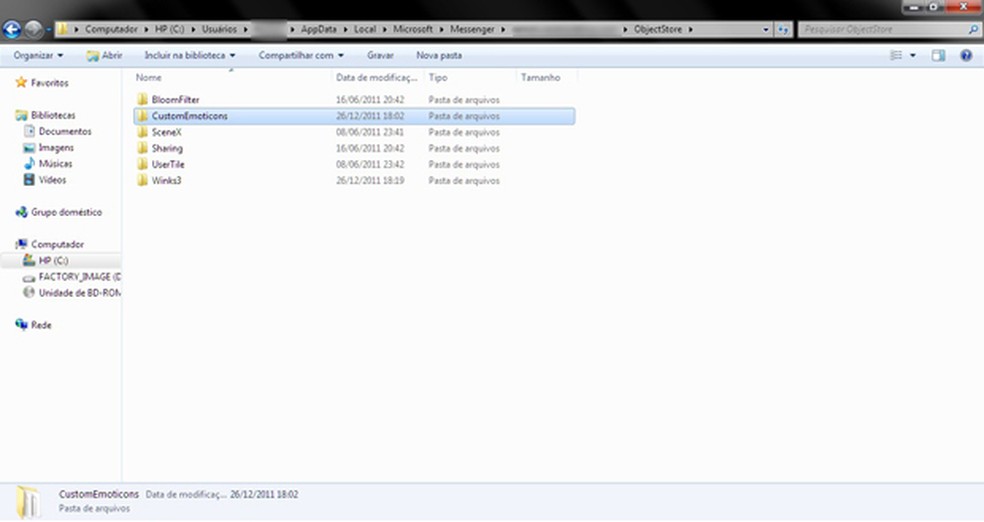The image size is (984, 522).
Task: Select the Winks3 folder icon
Action: pyautogui.click(x=142, y=181)
